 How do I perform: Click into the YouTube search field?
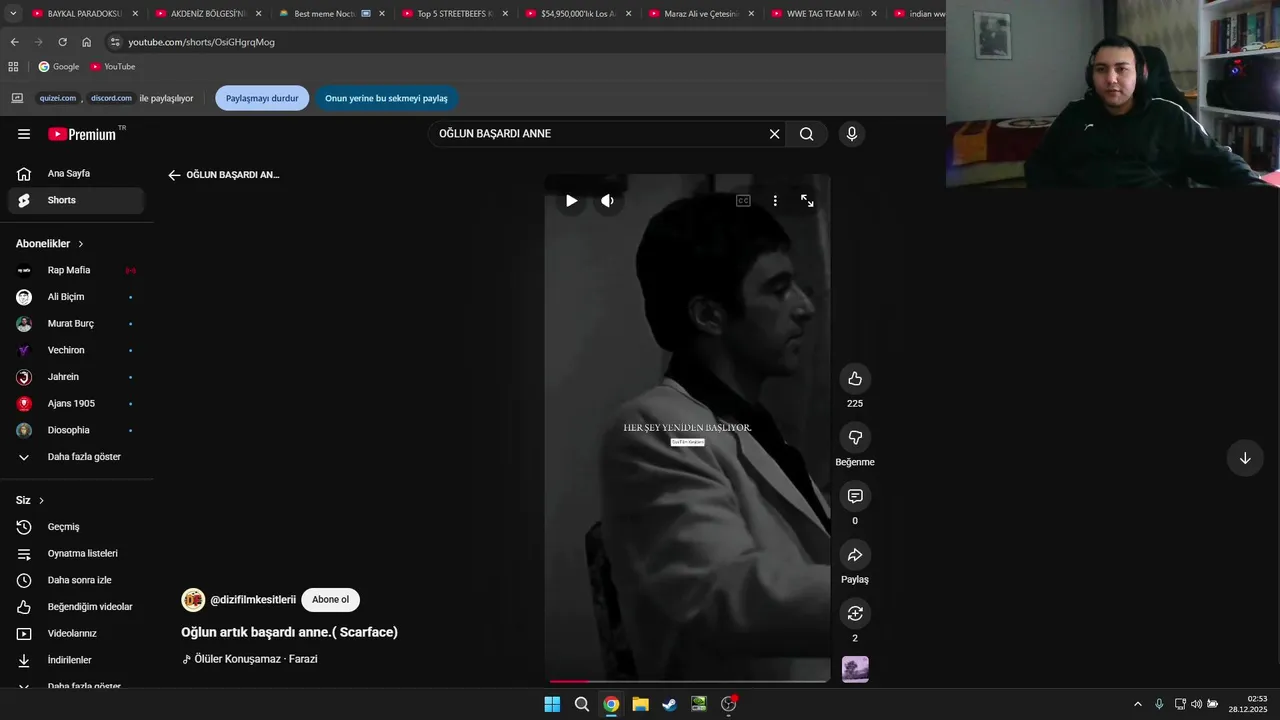coord(600,134)
